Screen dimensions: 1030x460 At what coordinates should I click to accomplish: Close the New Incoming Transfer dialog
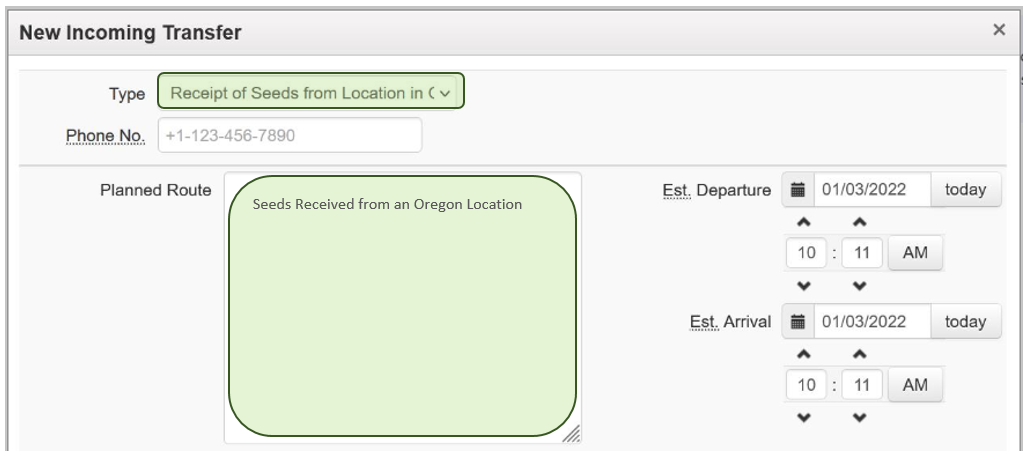pos(999,30)
